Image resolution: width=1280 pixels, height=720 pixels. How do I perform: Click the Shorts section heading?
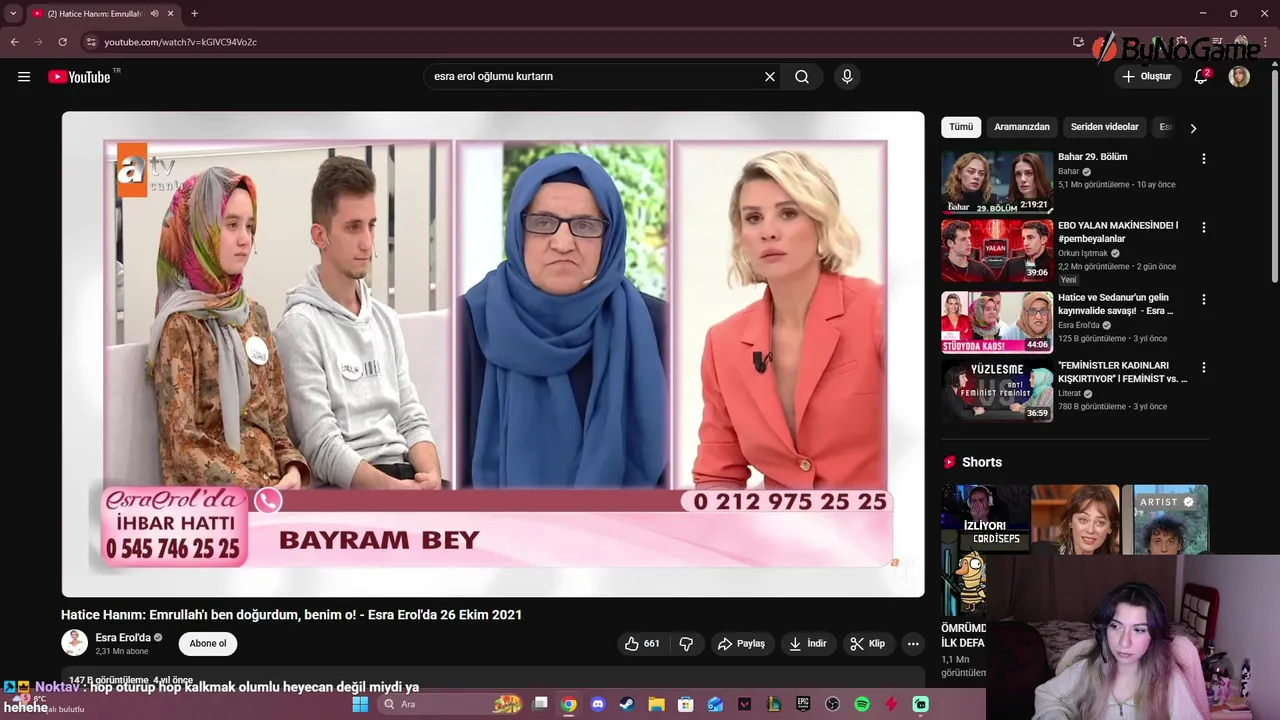pyautogui.click(x=982, y=462)
